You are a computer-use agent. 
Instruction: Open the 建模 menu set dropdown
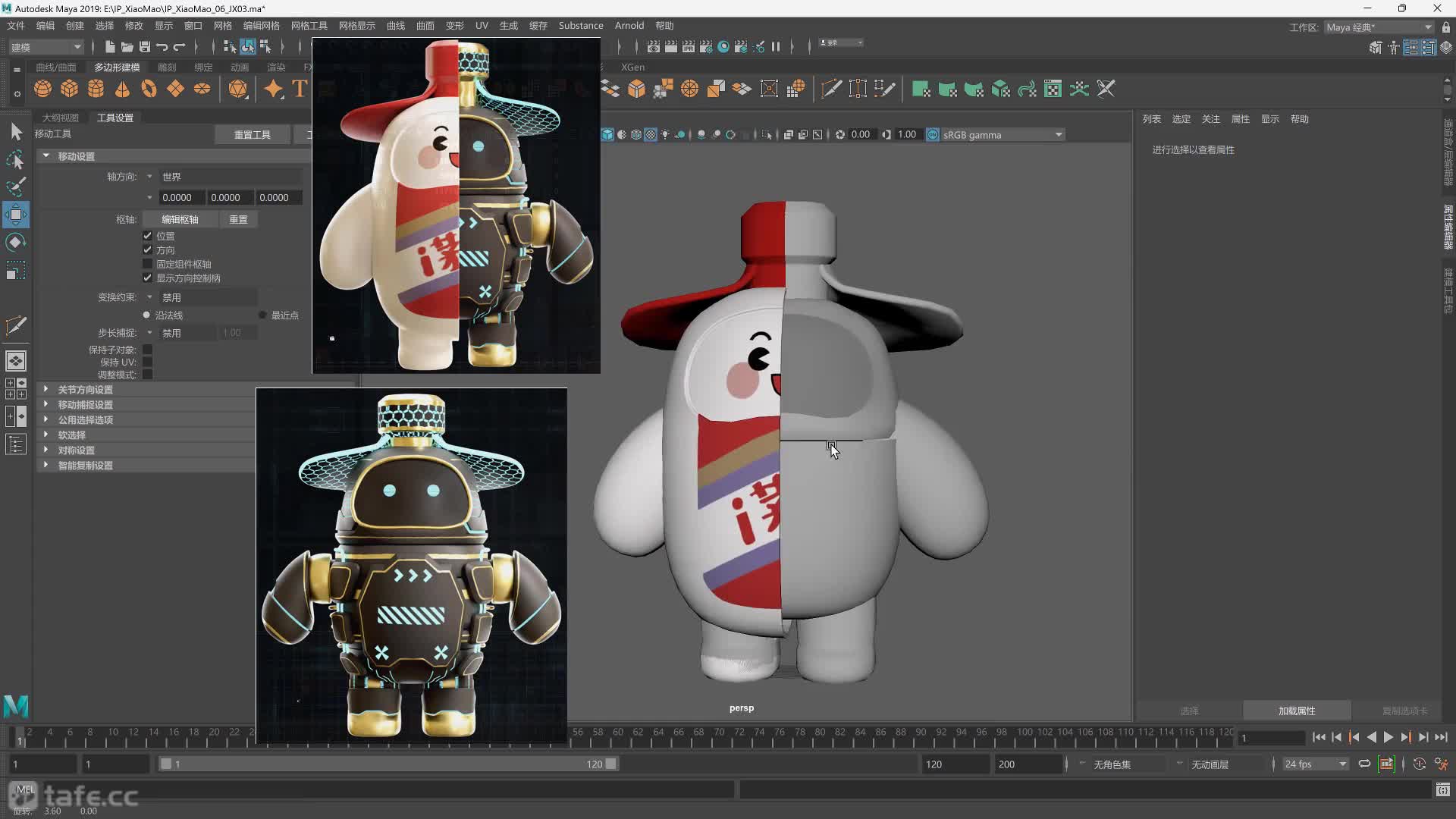(45, 47)
